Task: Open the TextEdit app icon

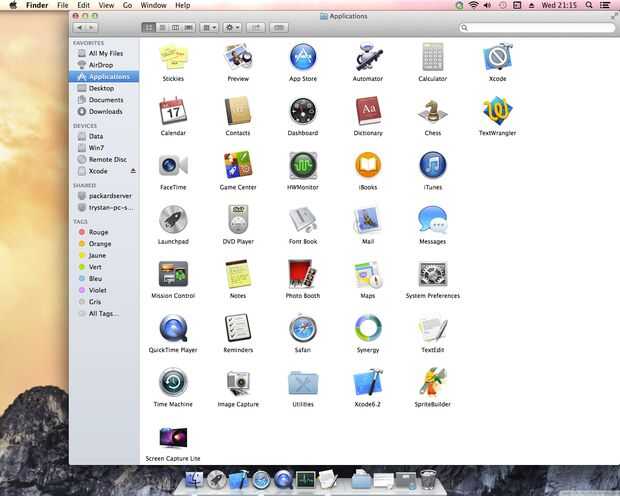Action: pyautogui.click(x=433, y=329)
